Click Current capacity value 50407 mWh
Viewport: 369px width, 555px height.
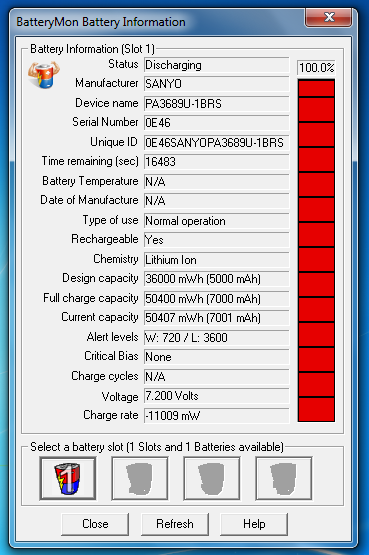pyautogui.click(x=217, y=318)
